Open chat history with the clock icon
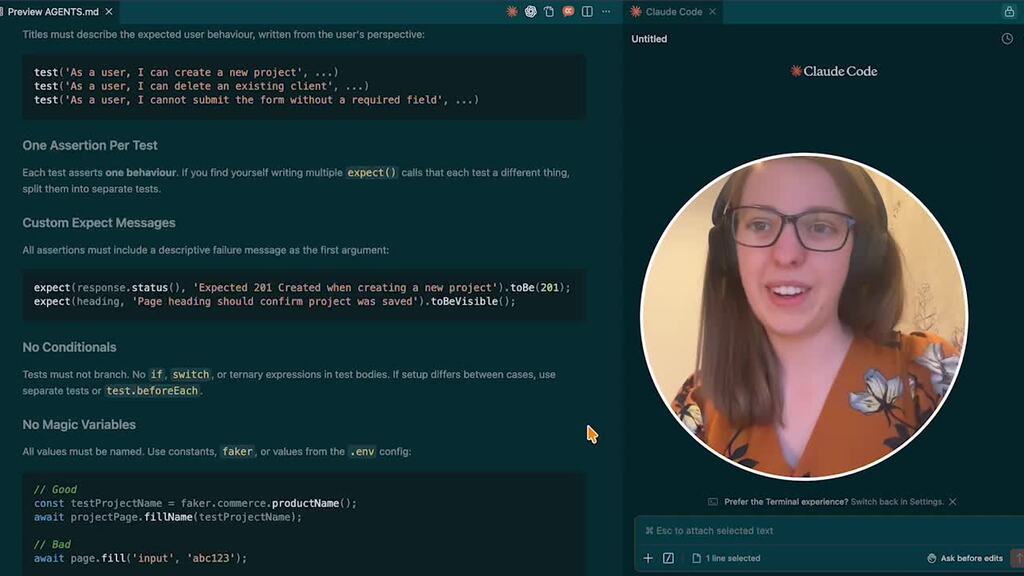The image size is (1024, 576). [1007, 38]
